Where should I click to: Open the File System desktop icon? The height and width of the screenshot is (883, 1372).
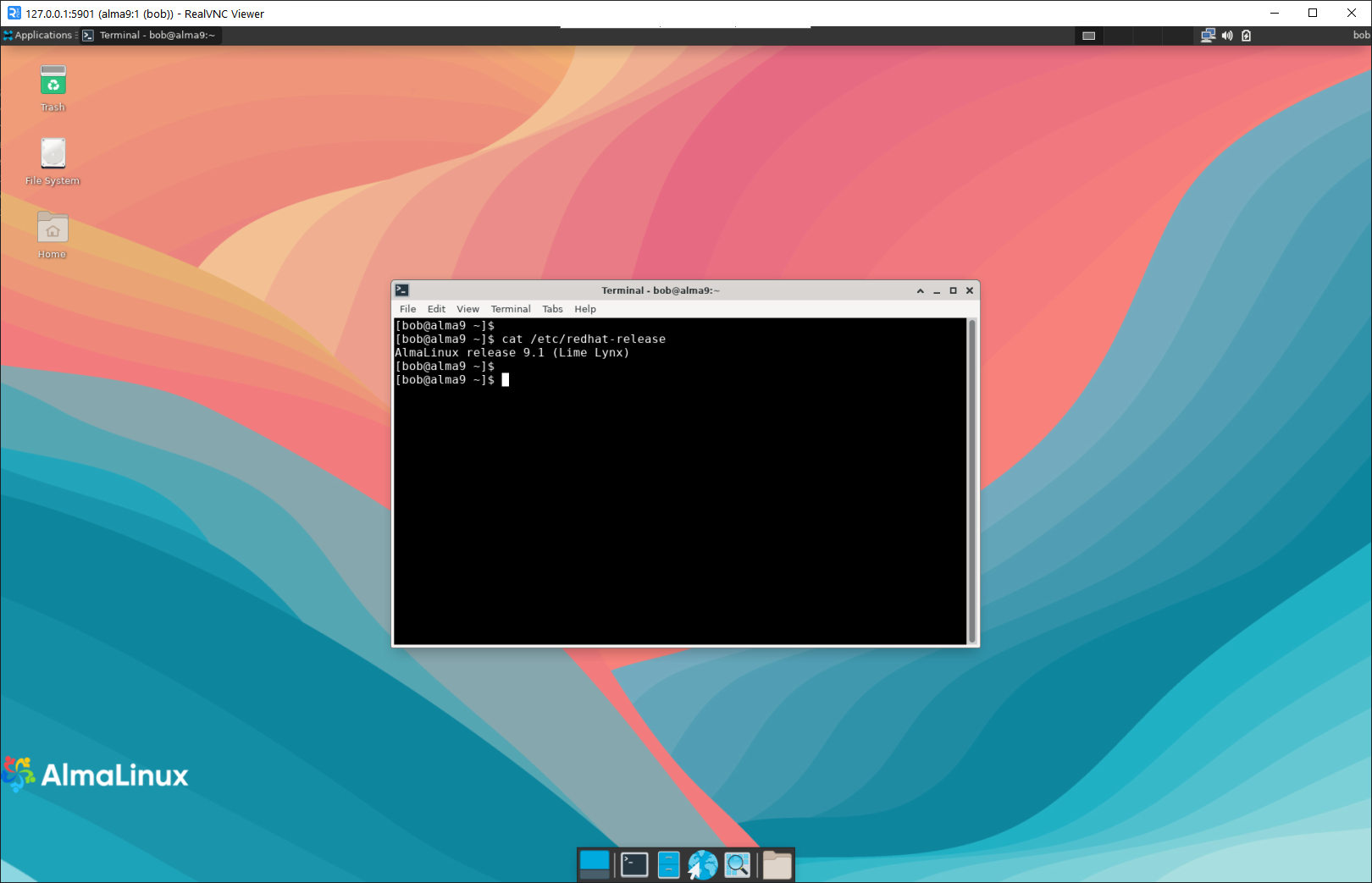[53, 162]
